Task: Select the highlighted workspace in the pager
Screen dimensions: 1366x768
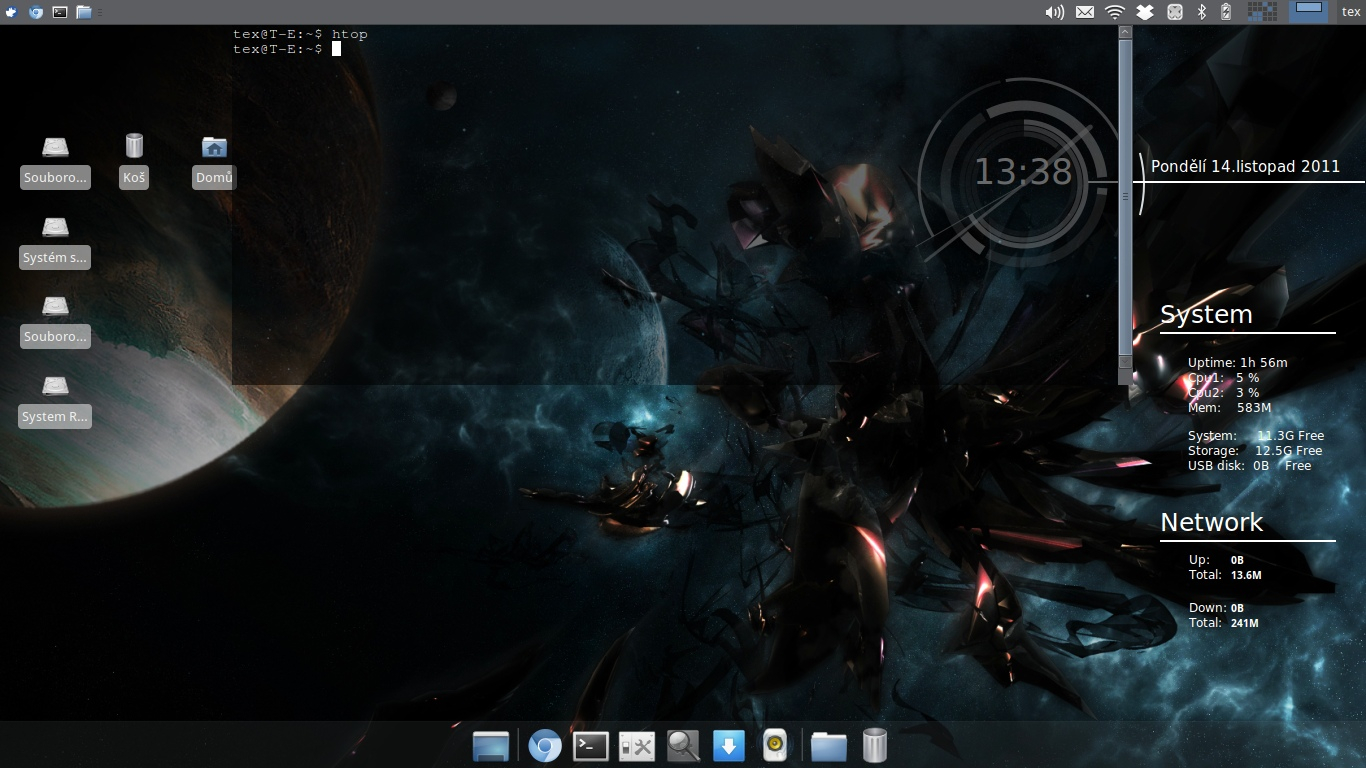Action: (x=1309, y=11)
